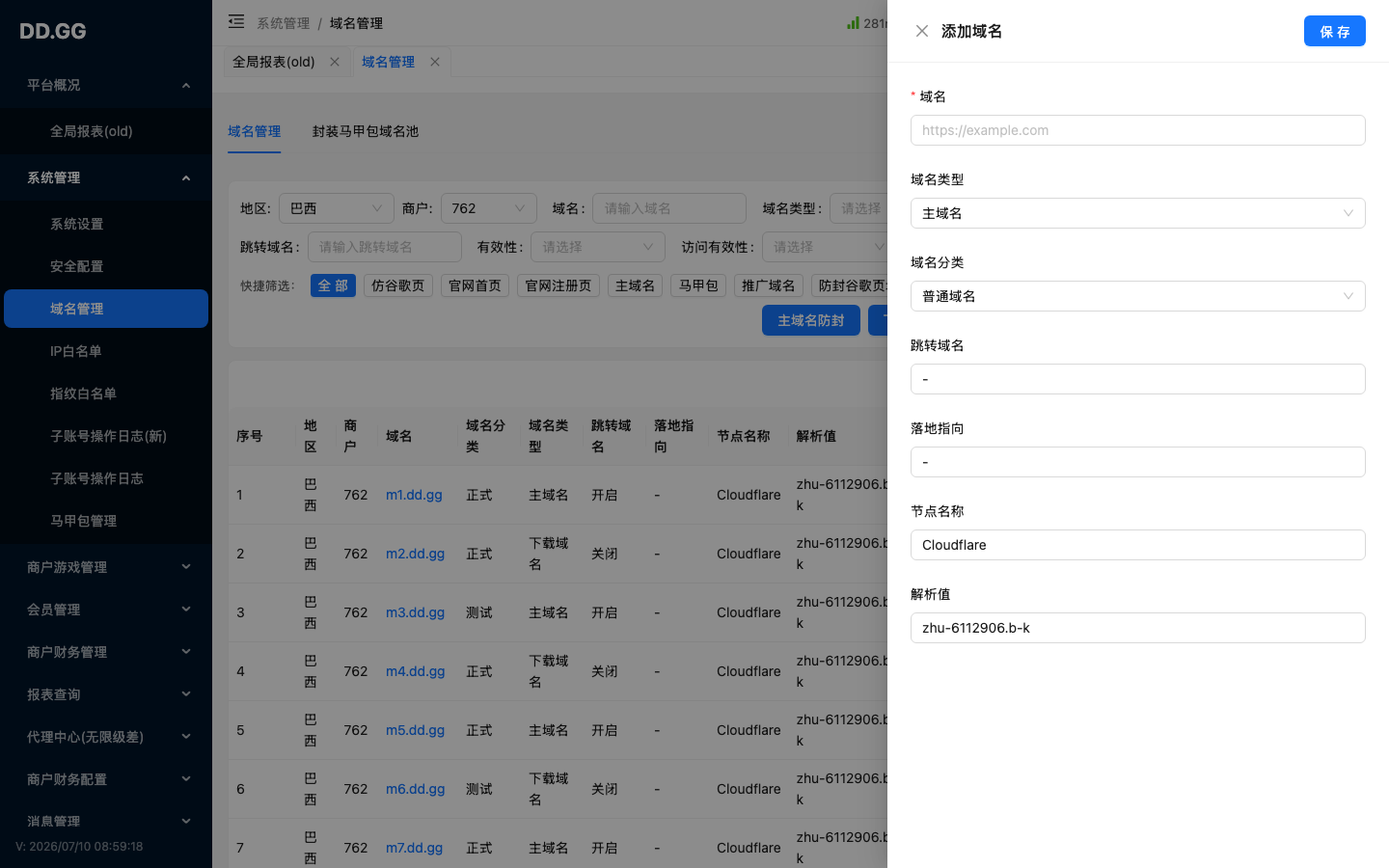
Task: Open 子账号操作日志 in the sidebar
Action: 106,478
